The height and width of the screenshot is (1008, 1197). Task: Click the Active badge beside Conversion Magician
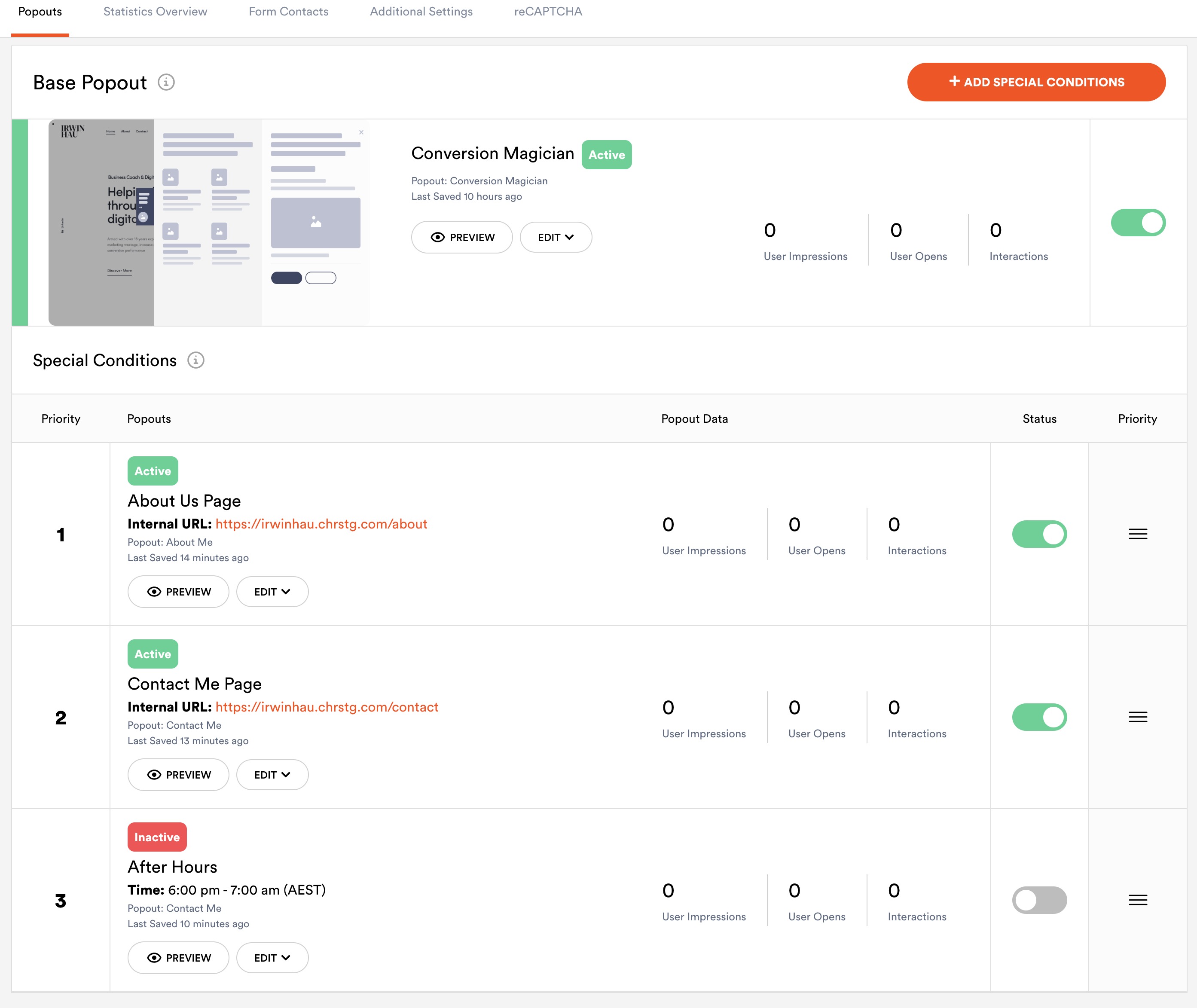point(607,155)
